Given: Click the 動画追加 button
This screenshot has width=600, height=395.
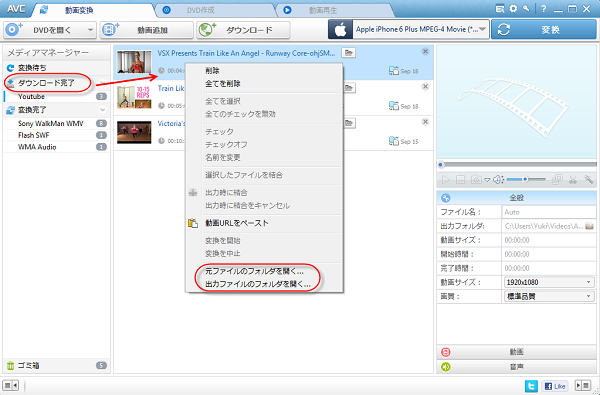Looking at the screenshot, I should [x=147, y=30].
